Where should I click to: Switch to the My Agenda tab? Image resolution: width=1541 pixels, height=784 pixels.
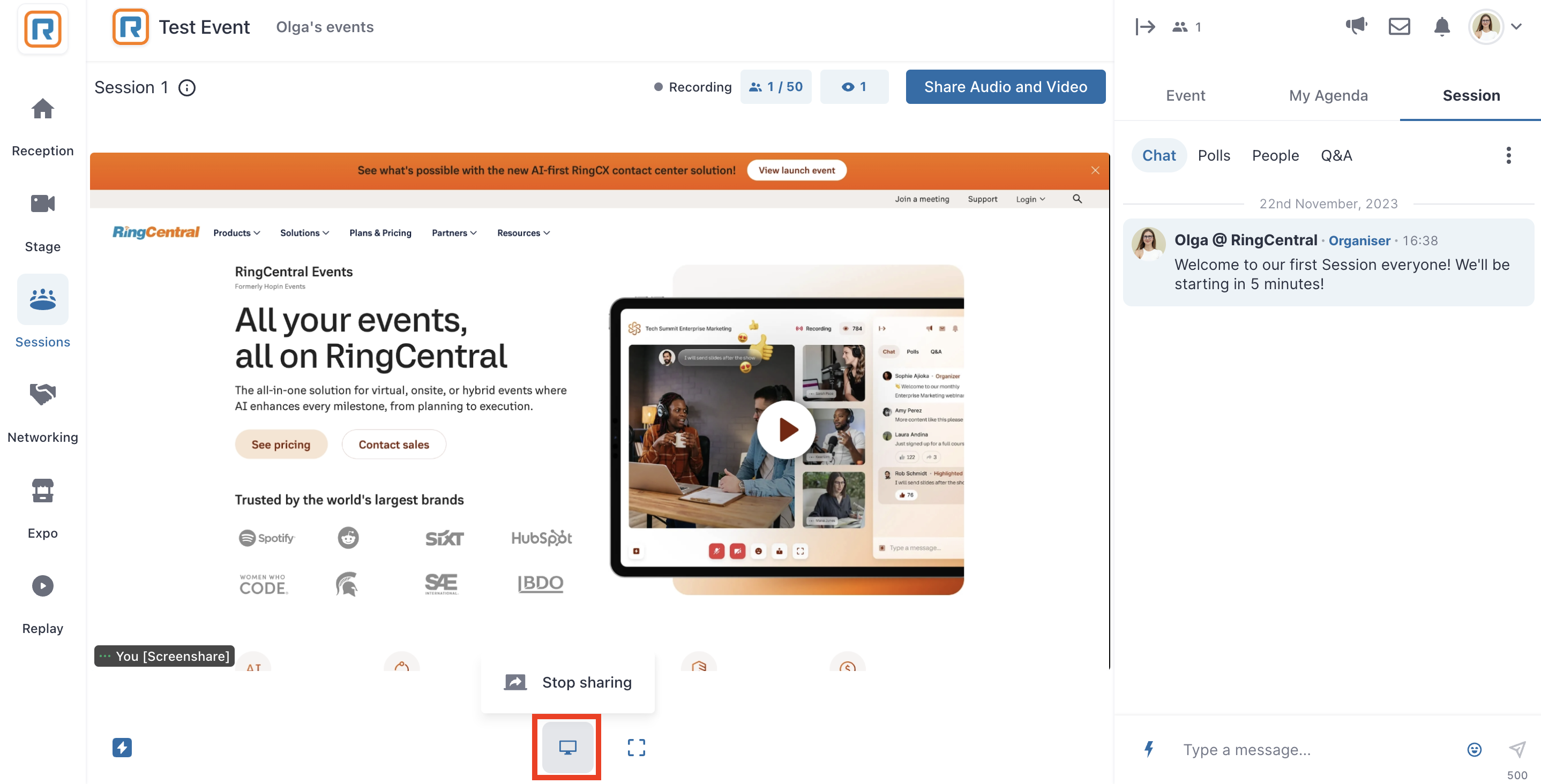[1328, 96]
